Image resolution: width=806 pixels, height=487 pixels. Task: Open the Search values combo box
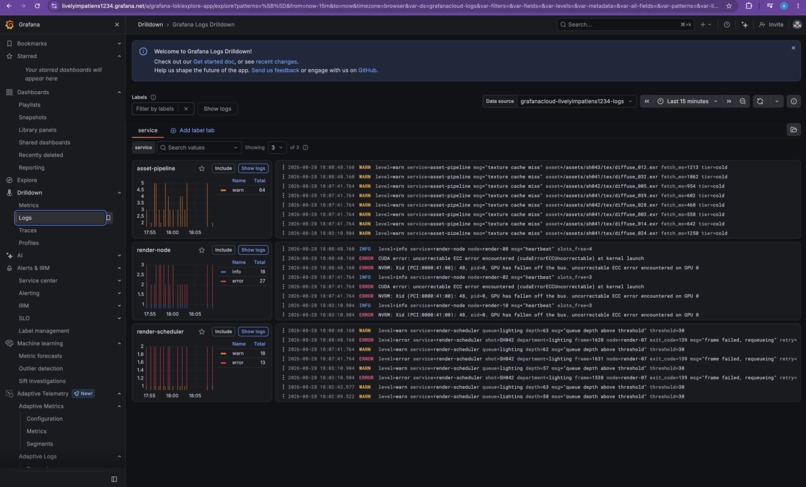pyautogui.click(x=198, y=148)
